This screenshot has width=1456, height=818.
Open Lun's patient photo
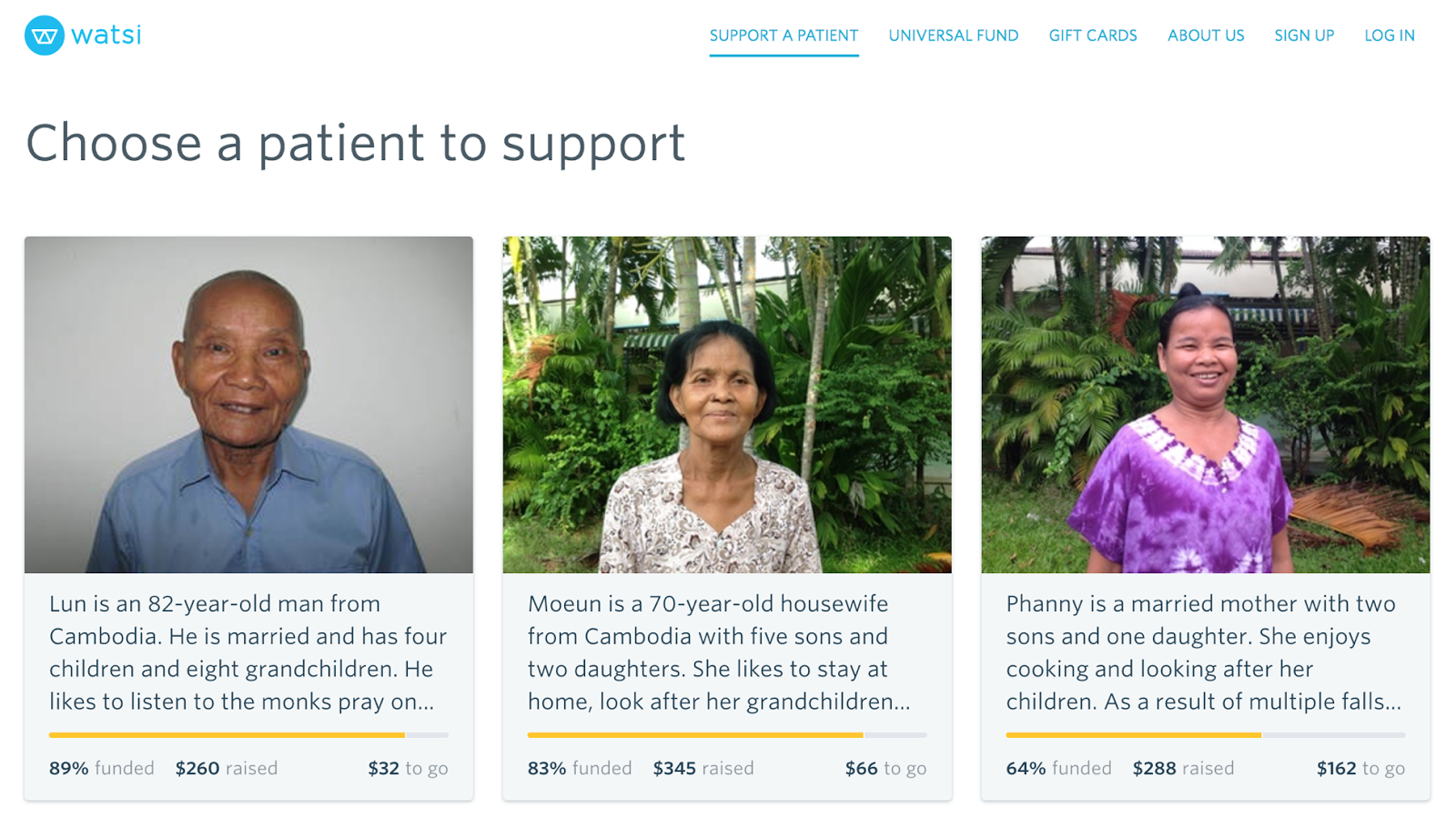(248, 405)
